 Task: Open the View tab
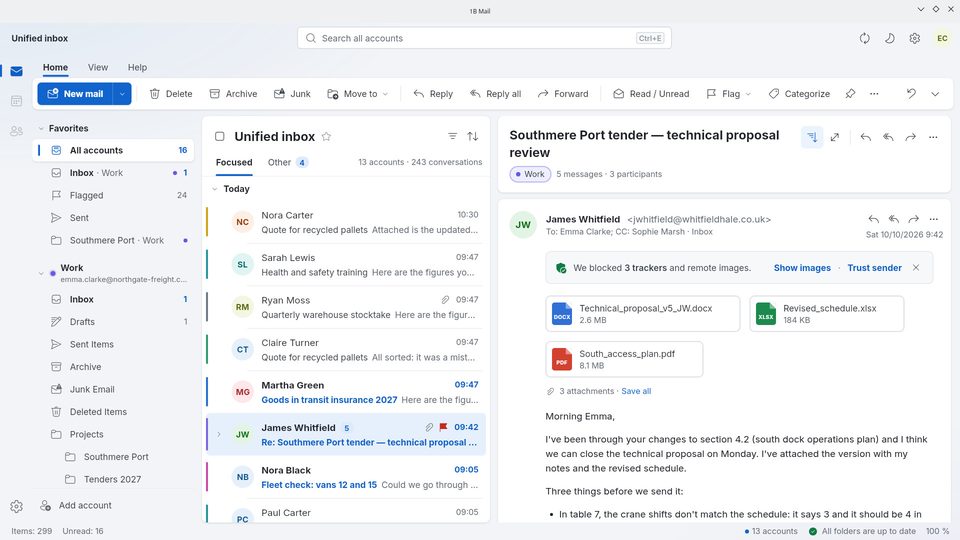(x=98, y=67)
